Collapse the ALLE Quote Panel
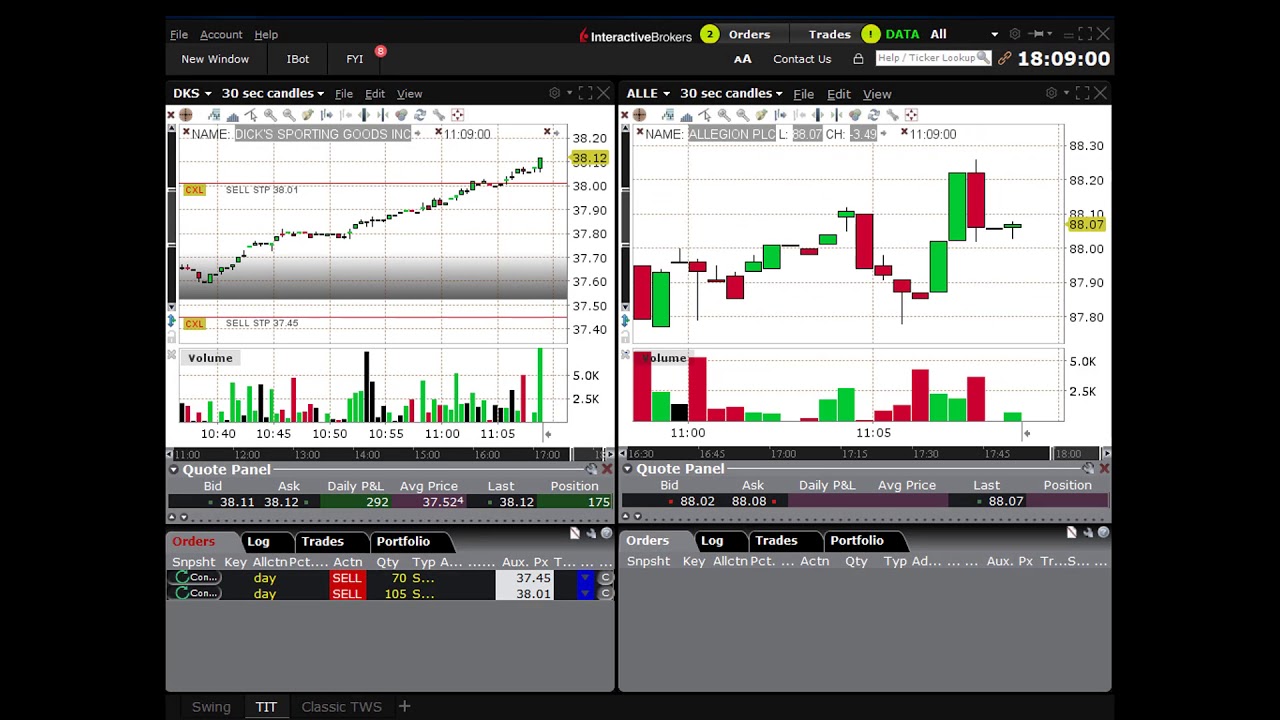 click(628, 468)
